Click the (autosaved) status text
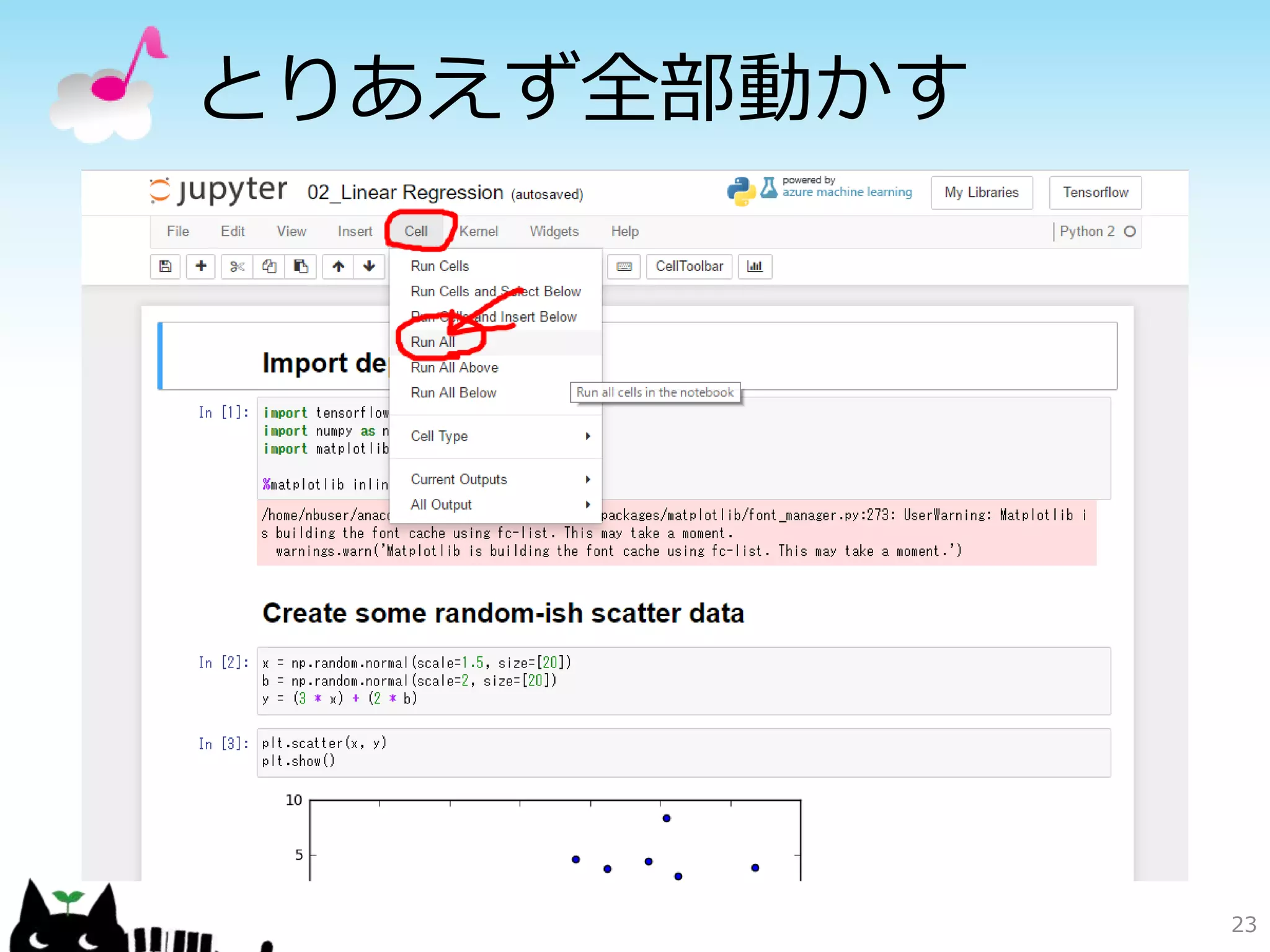This screenshot has height=952, width=1270. pyautogui.click(x=547, y=195)
